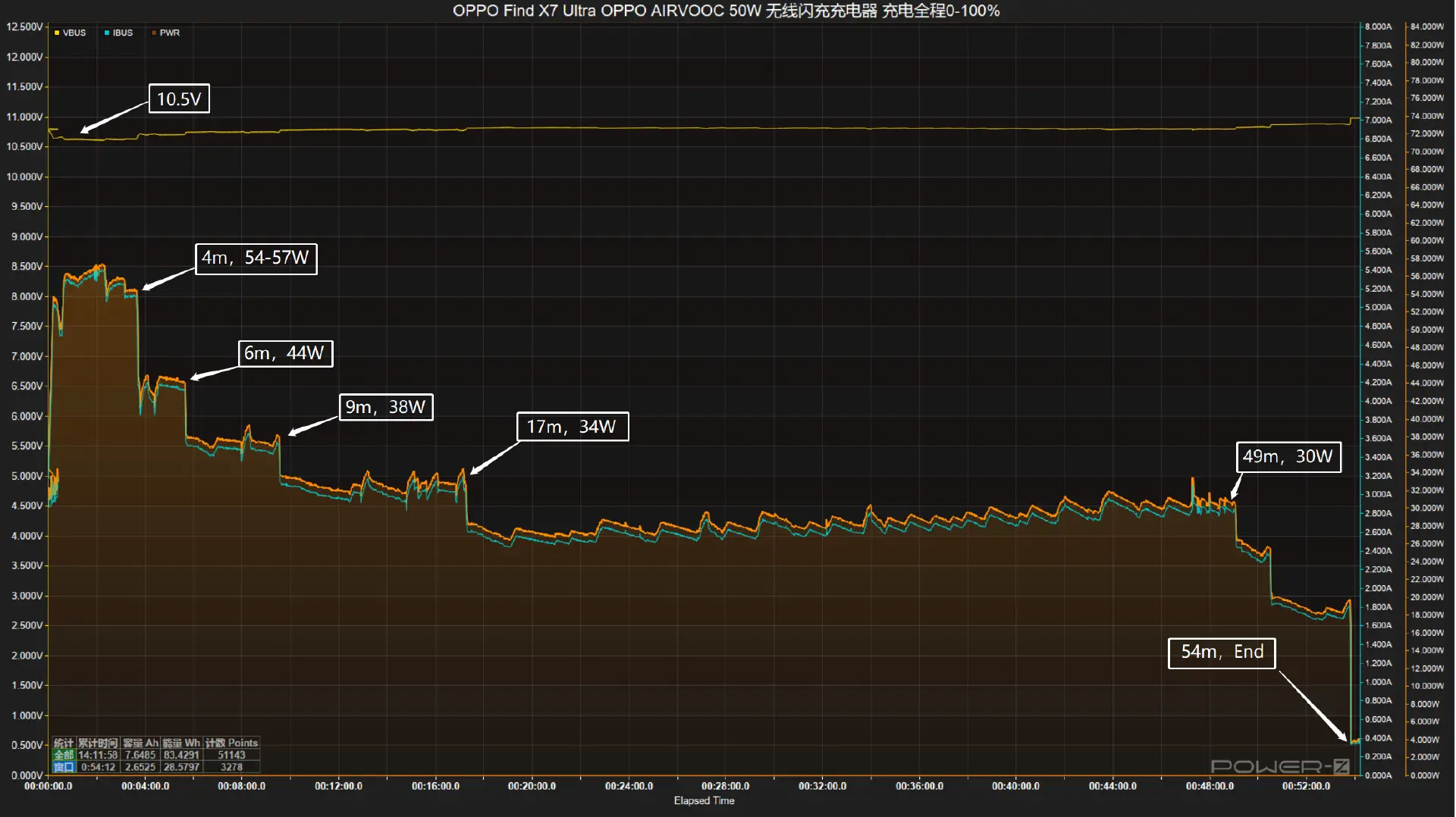Viewport: 1456px width, 817px height.
Task: Toggle the VBUS legend entry
Action: pyautogui.click(x=70, y=33)
